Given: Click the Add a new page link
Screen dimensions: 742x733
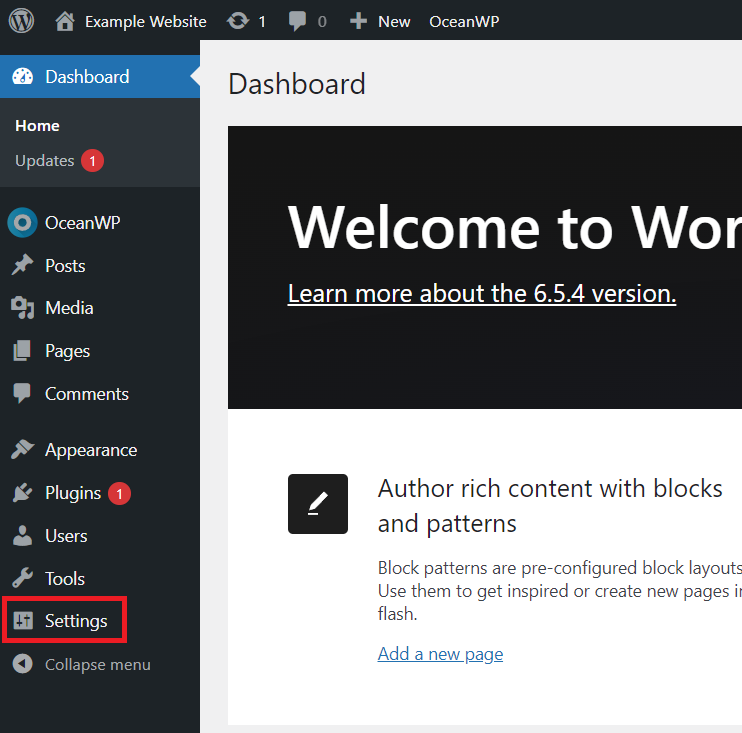Looking at the screenshot, I should (x=440, y=654).
